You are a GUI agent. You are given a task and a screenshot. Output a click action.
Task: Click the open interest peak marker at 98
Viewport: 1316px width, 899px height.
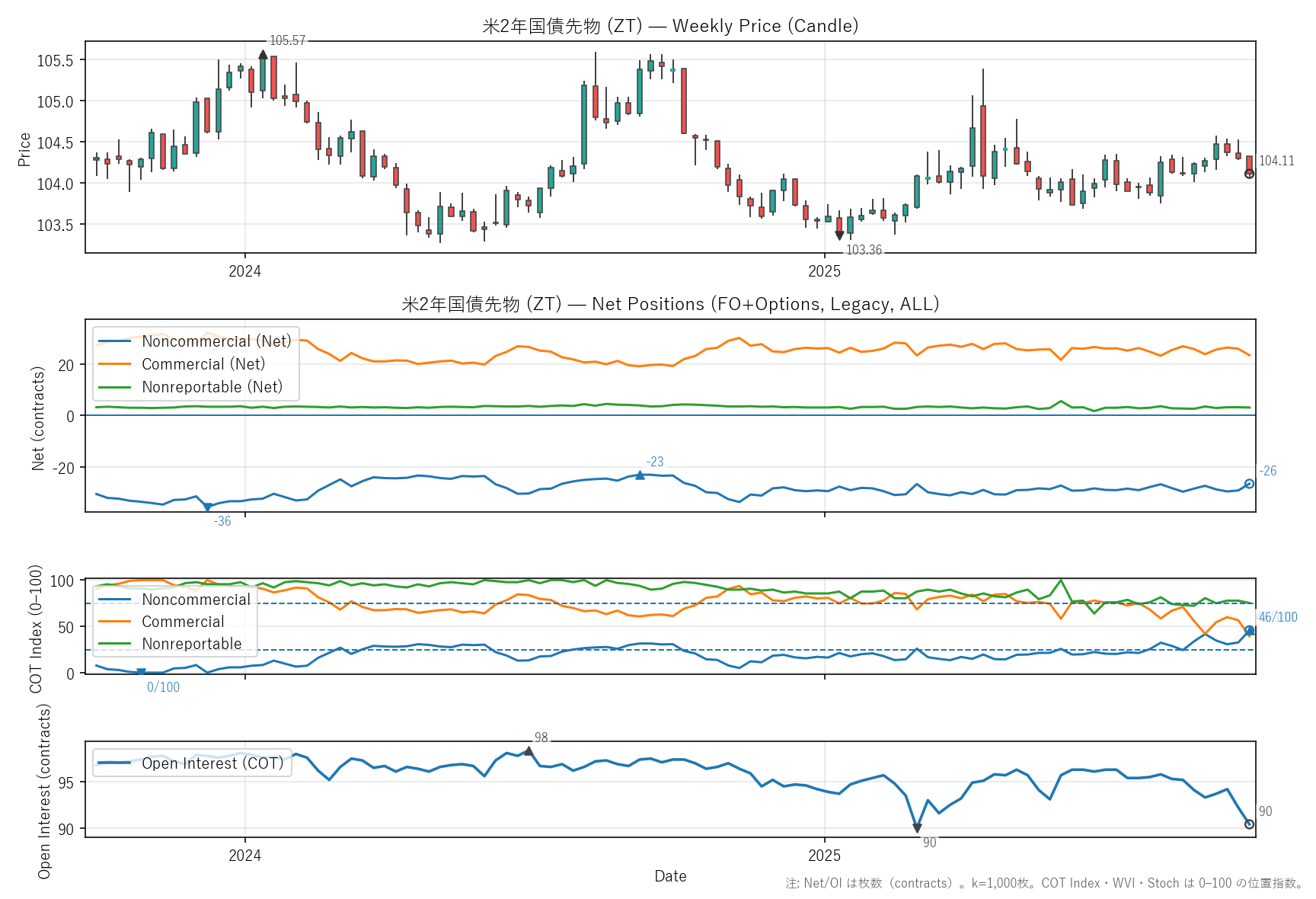(x=529, y=751)
